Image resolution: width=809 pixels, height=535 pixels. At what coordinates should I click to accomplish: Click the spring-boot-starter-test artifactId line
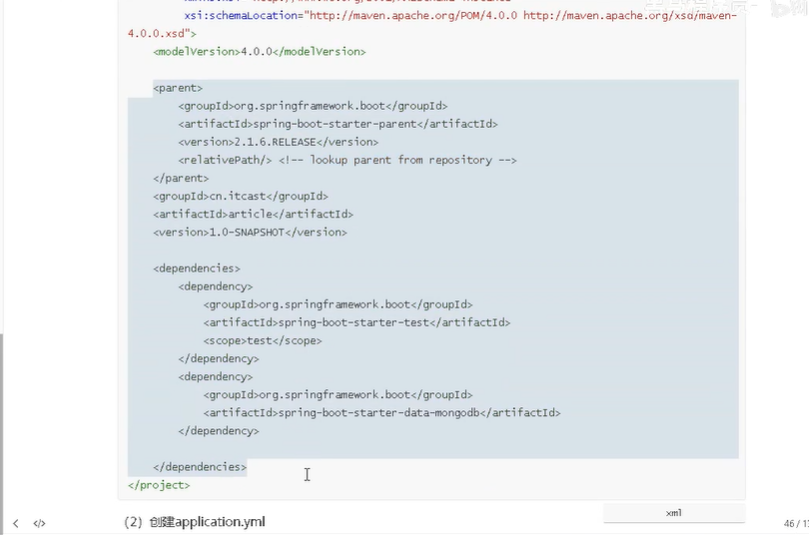(x=357, y=322)
